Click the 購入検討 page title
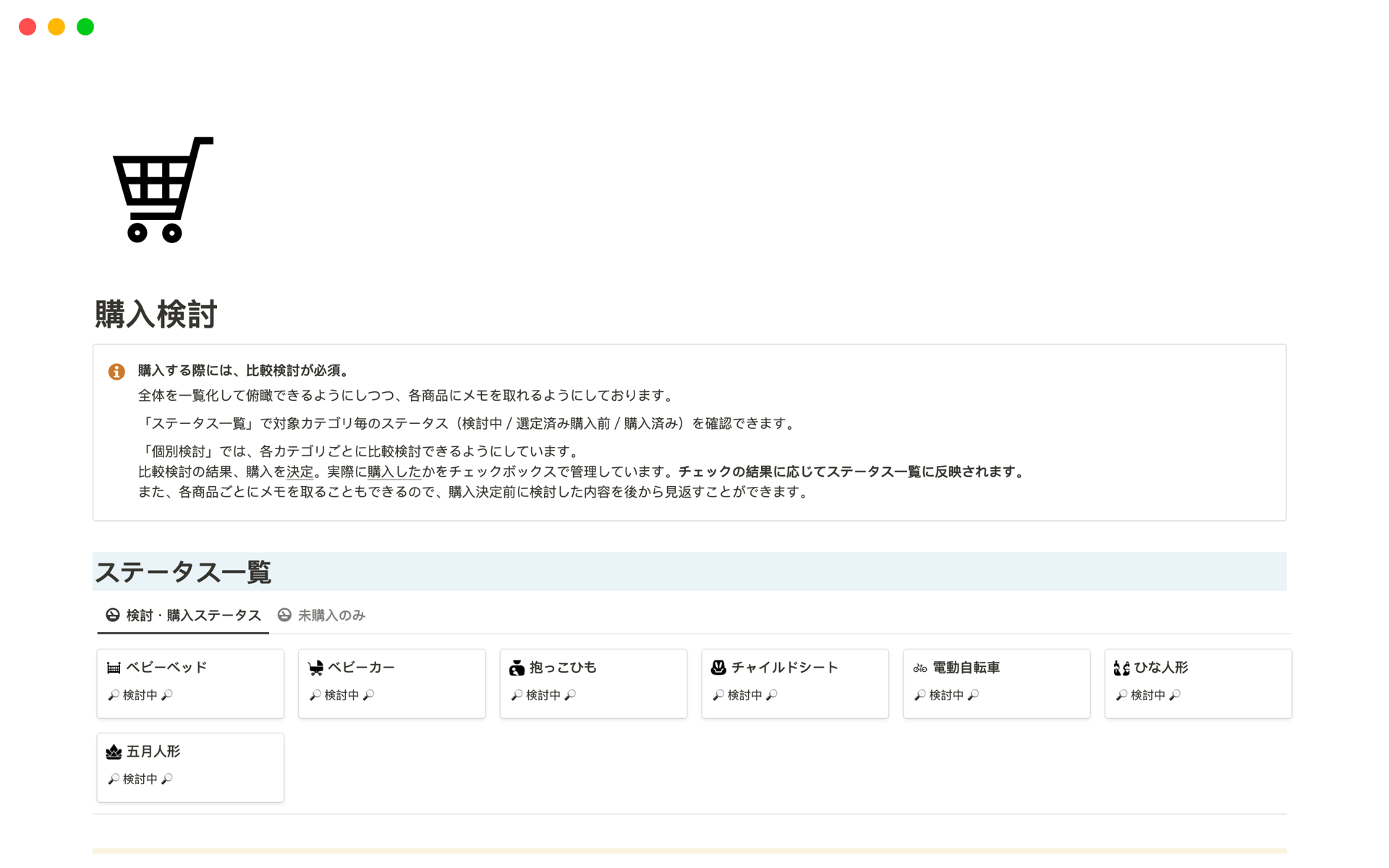This screenshot has height=868, width=1389. point(156,315)
